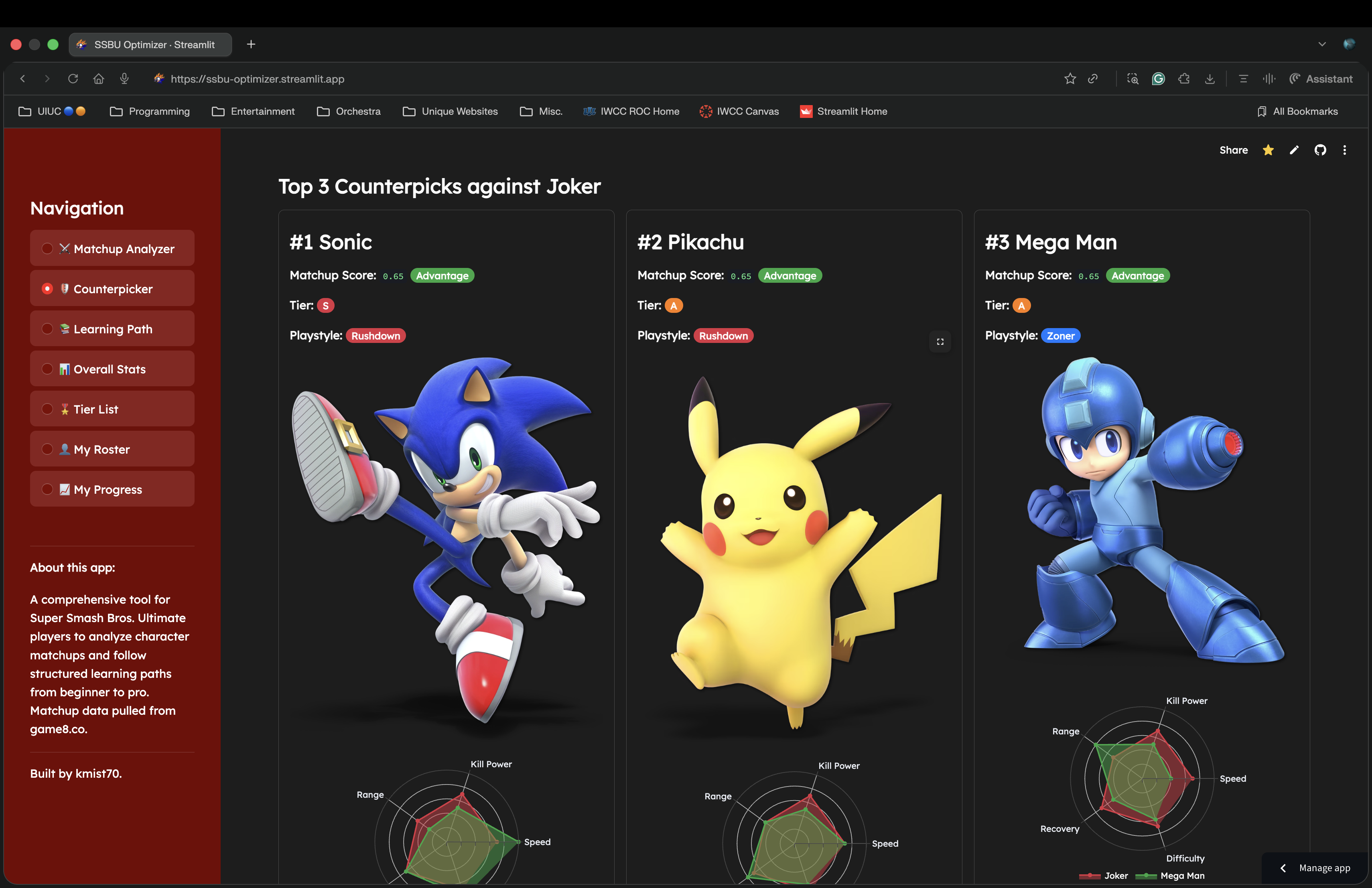Open the Entertainment bookmarks folder
Viewport: 1372px width, 888px height.
[253, 111]
